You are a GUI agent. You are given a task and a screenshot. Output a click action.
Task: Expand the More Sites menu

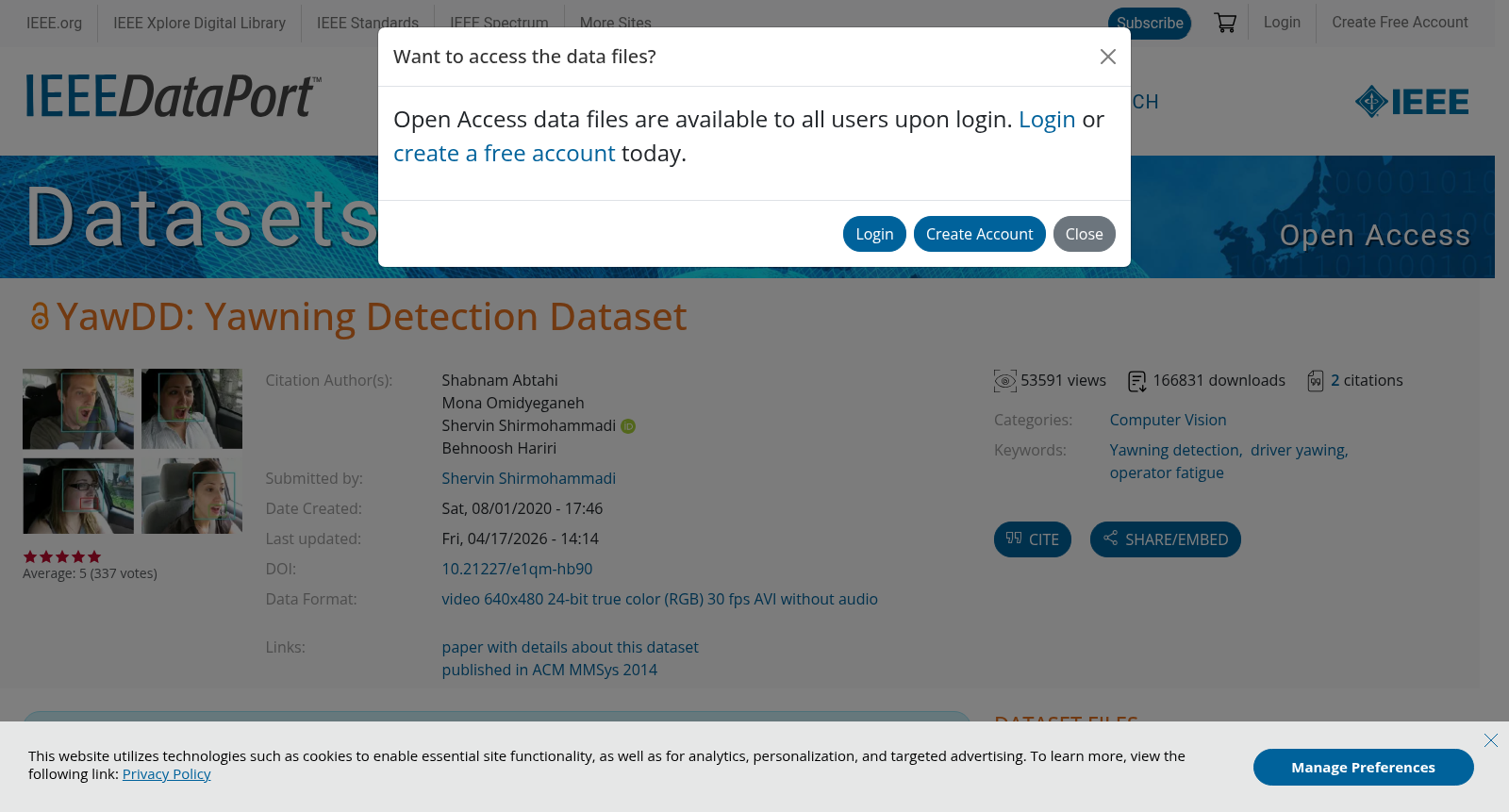[x=615, y=23]
